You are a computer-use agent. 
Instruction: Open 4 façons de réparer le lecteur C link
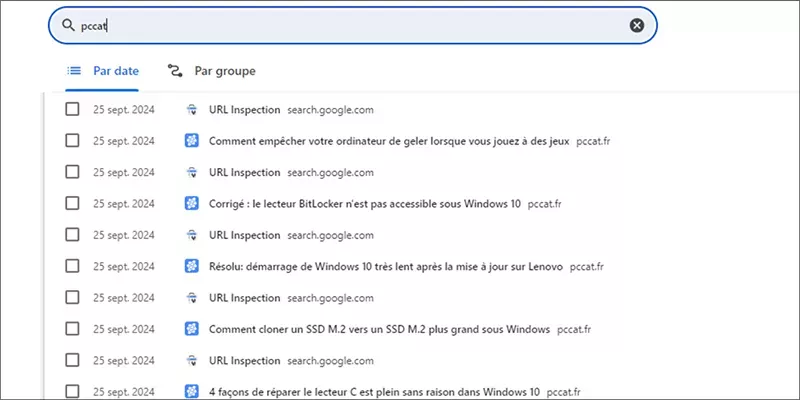(374, 392)
